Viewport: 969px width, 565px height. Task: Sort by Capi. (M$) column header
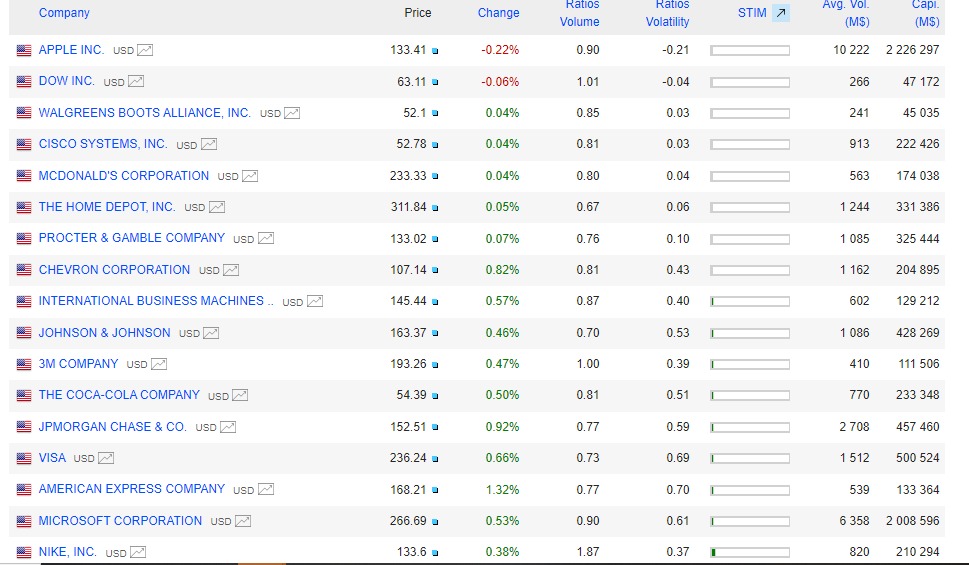click(x=926, y=12)
